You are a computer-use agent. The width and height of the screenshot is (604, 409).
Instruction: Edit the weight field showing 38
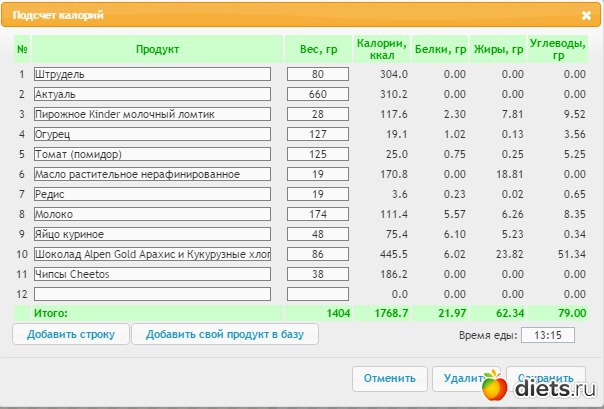click(x=318, y=274)
